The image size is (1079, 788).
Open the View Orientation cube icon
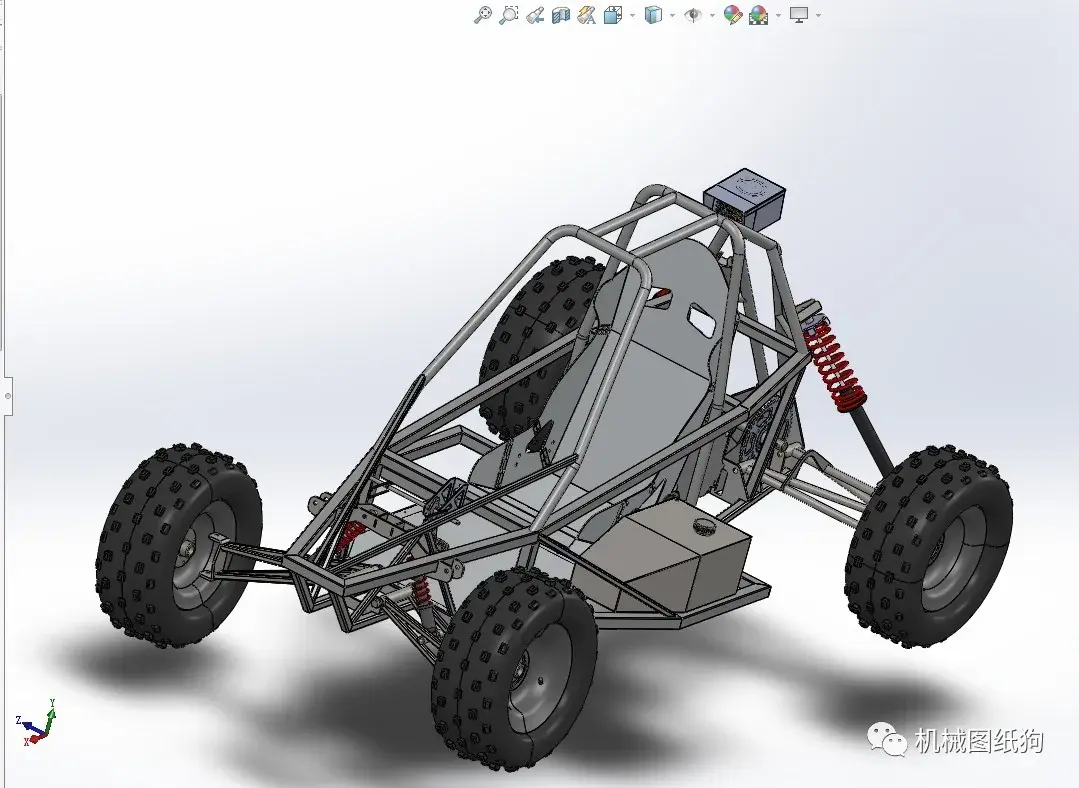611,15
